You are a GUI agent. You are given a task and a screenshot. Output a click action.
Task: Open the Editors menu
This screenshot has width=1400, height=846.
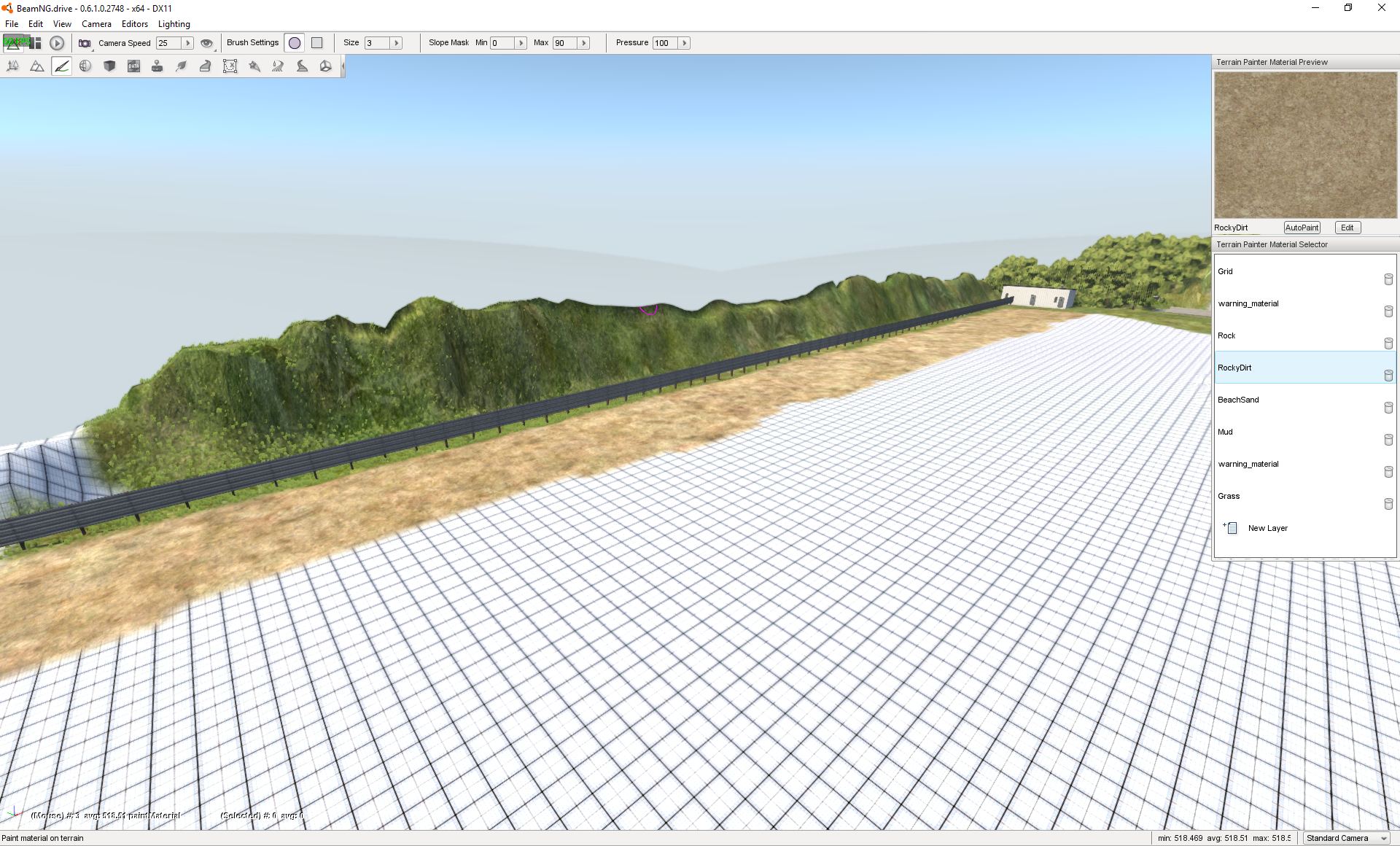coord(135,24)
